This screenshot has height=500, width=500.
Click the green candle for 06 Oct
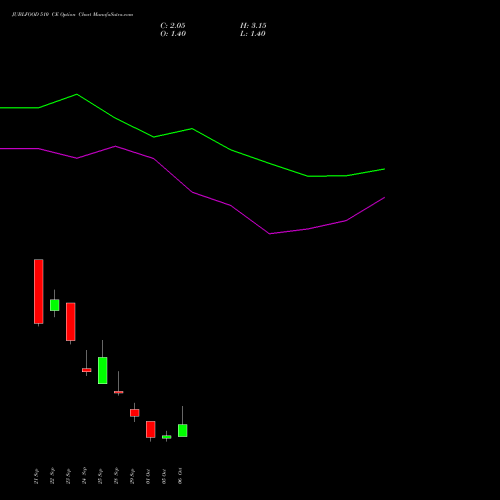click(183, 430)
